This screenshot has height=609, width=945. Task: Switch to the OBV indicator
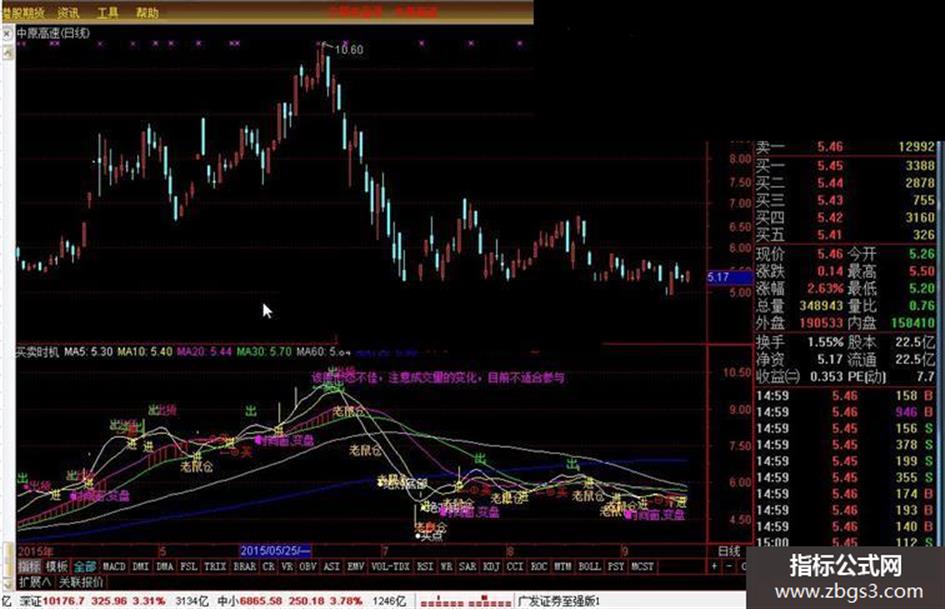coord(308,567)
